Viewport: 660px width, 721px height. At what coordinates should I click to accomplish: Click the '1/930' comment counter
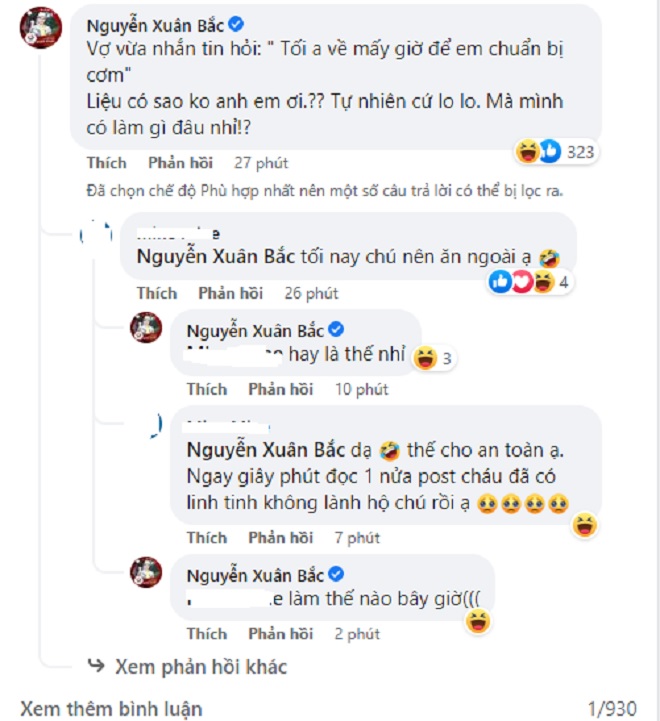pyautogui.click(x=611, y=709)
